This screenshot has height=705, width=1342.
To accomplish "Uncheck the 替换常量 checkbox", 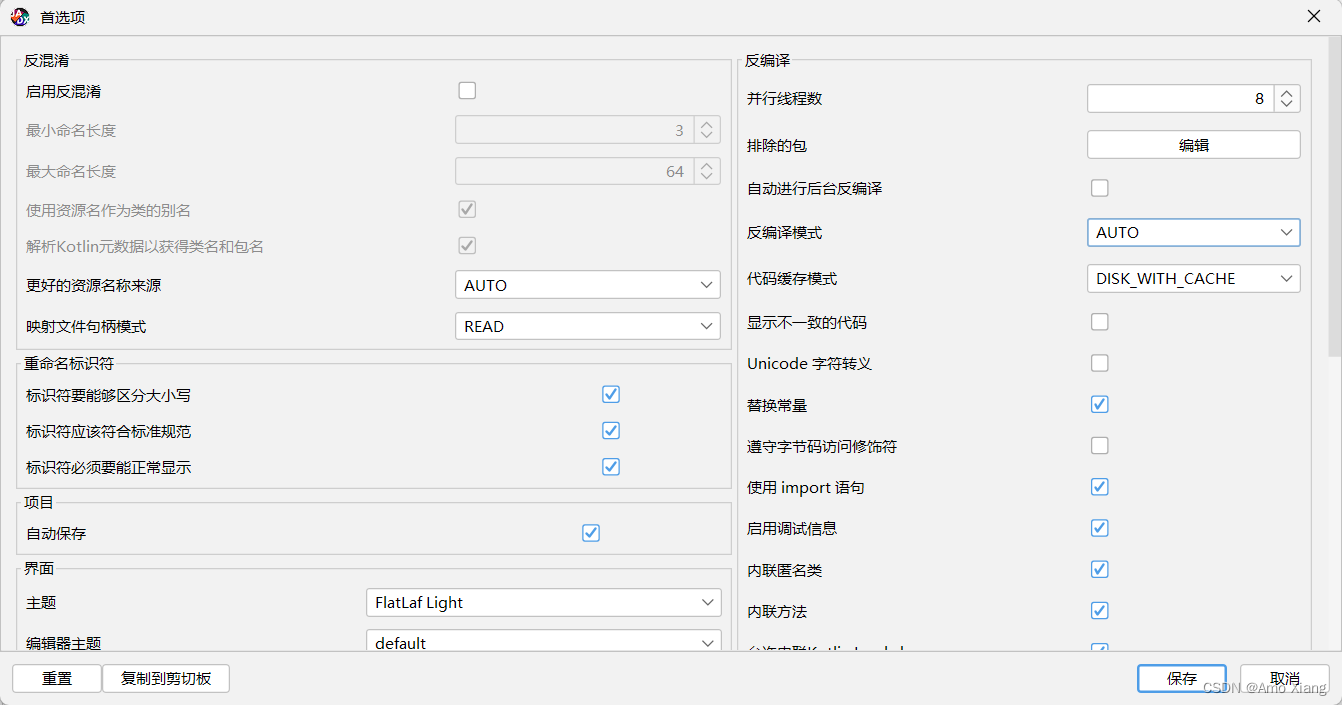I will [x=1100, y=405].
